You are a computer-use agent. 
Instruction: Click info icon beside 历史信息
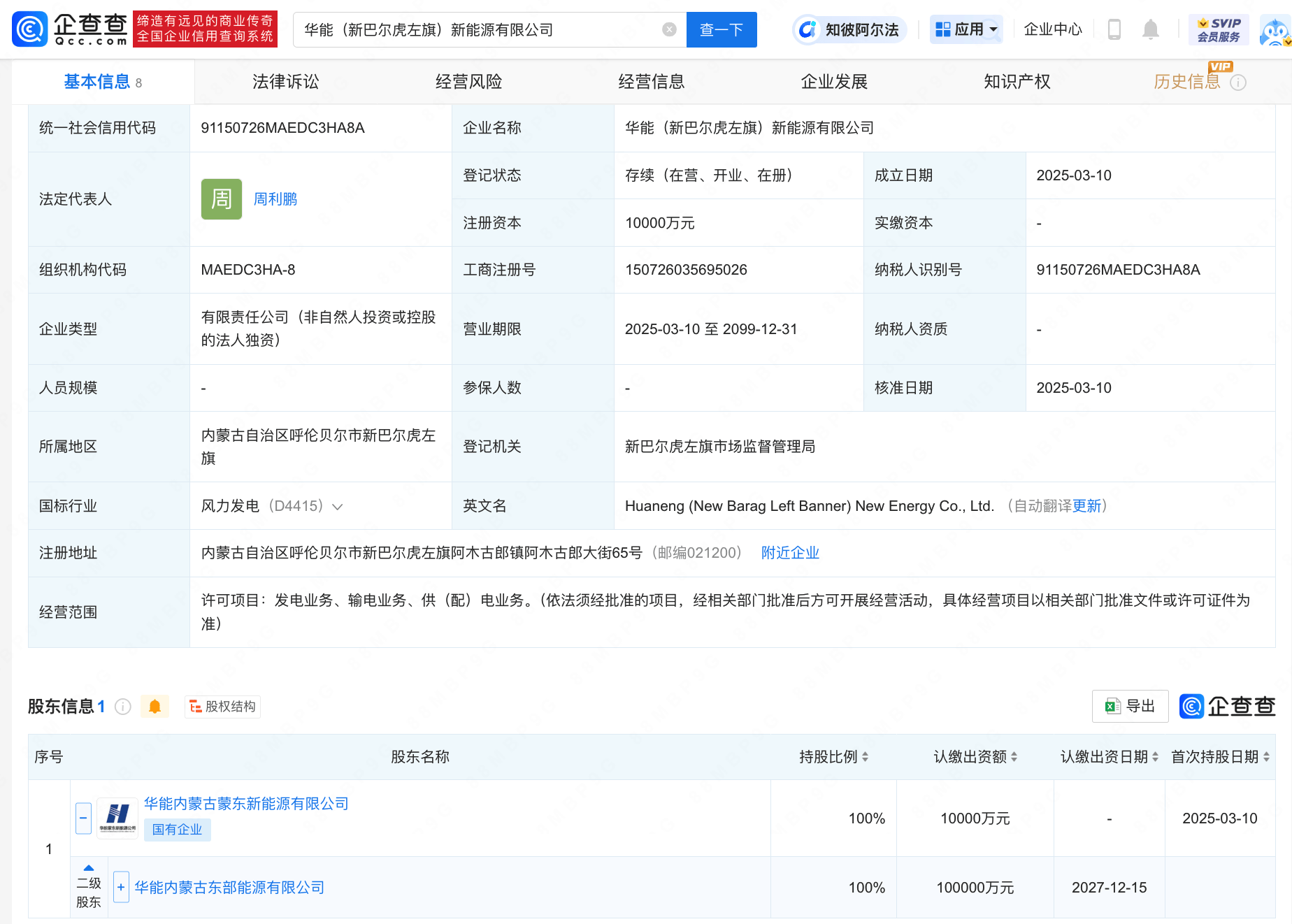[x=1238, y=82]
